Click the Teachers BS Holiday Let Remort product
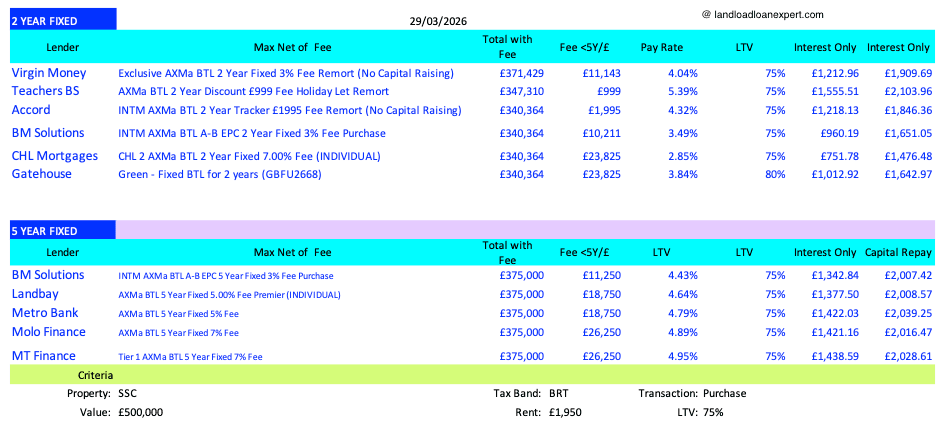Image resolution: width=946 pixels, height=433 pixels. point(253,92)
